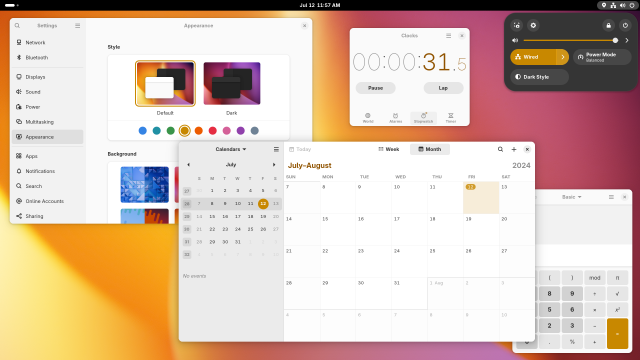The image size is (640, 360).
Task: Go to next month in mini calendar
Action: [x=274, y=164]
